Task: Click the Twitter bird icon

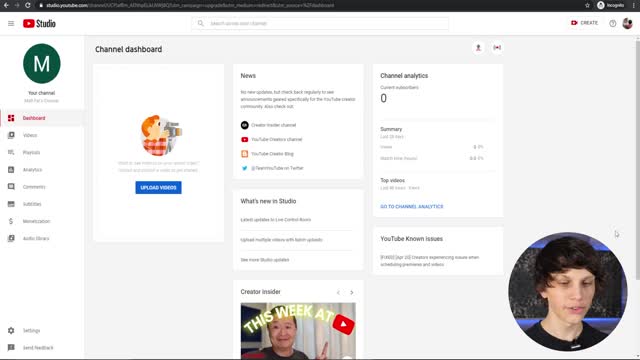Action: coord(244,168)
